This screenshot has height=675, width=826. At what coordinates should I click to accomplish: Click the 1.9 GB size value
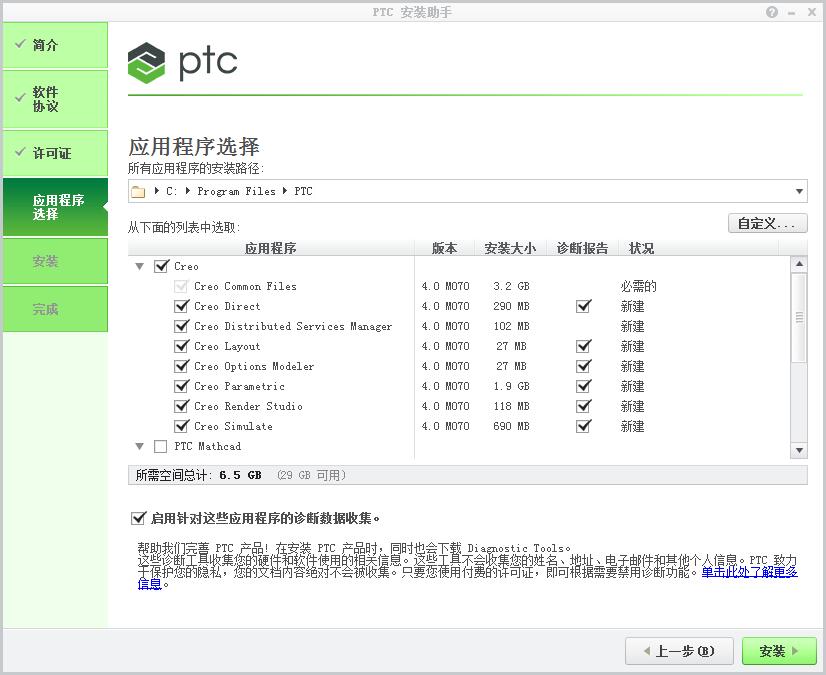511,386
